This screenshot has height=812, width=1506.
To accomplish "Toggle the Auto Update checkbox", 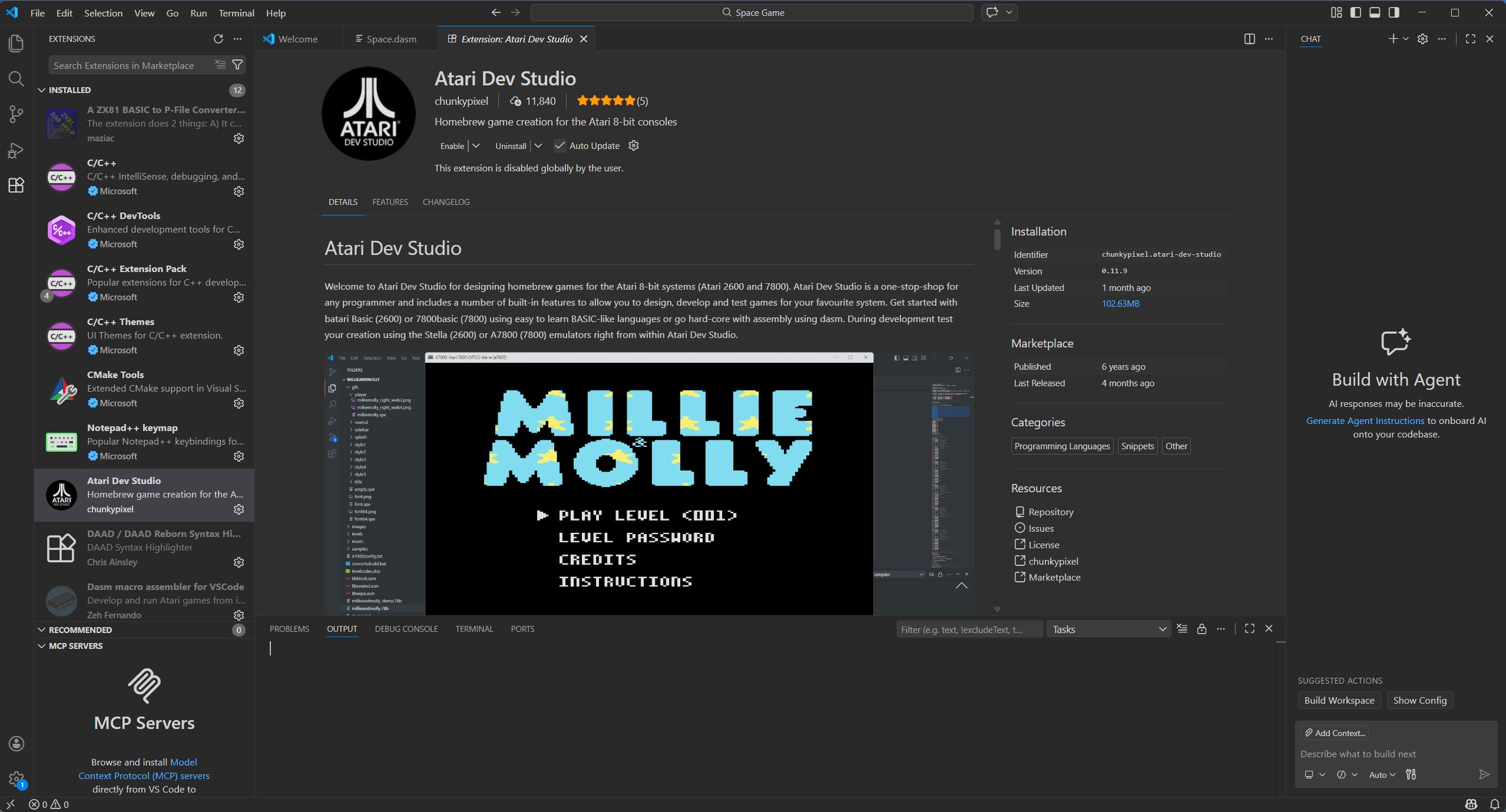I will 560,145.
